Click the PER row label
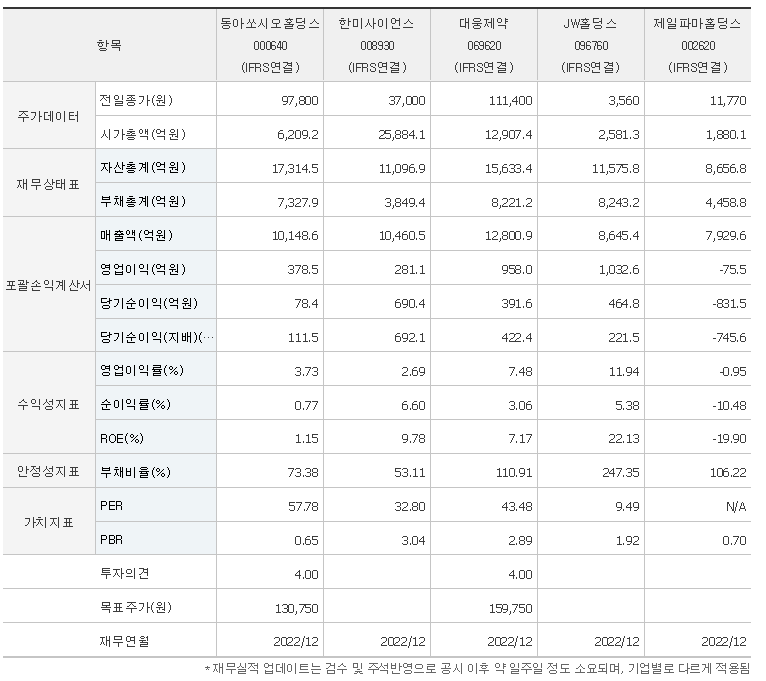Screen dimensions: 766x681 tap(111, 506)
